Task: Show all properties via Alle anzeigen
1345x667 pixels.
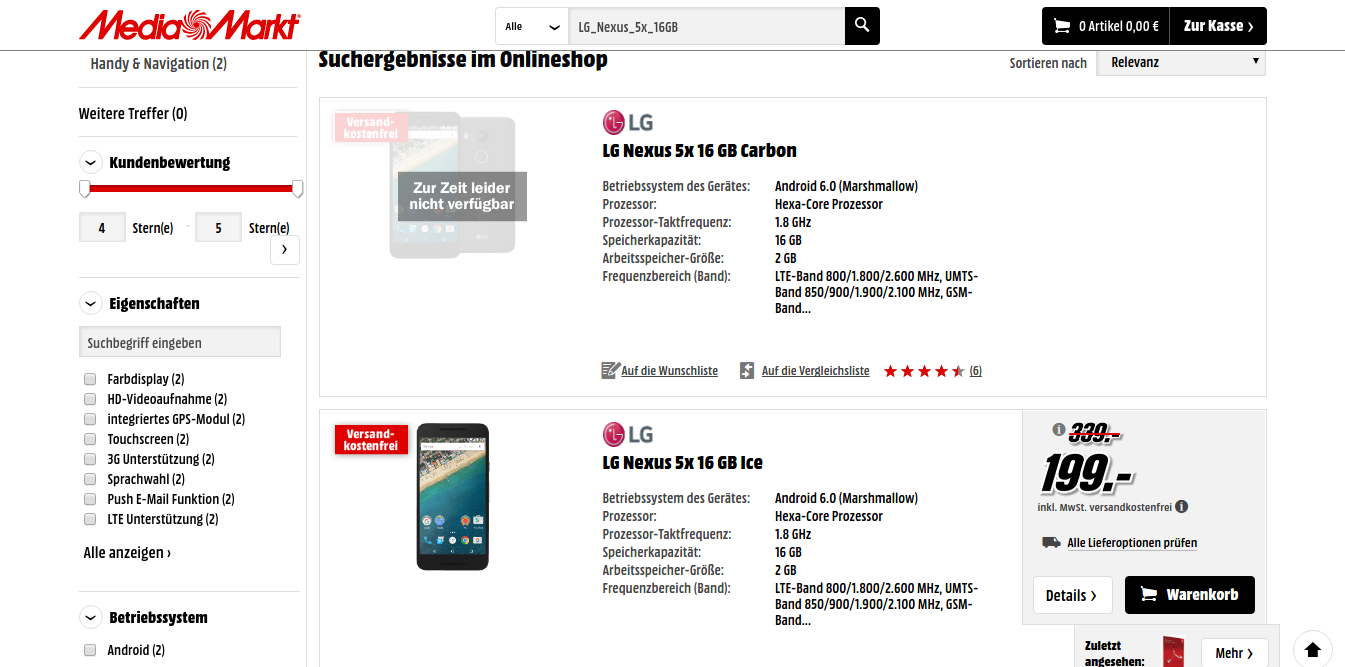Action: coord(127,552)
